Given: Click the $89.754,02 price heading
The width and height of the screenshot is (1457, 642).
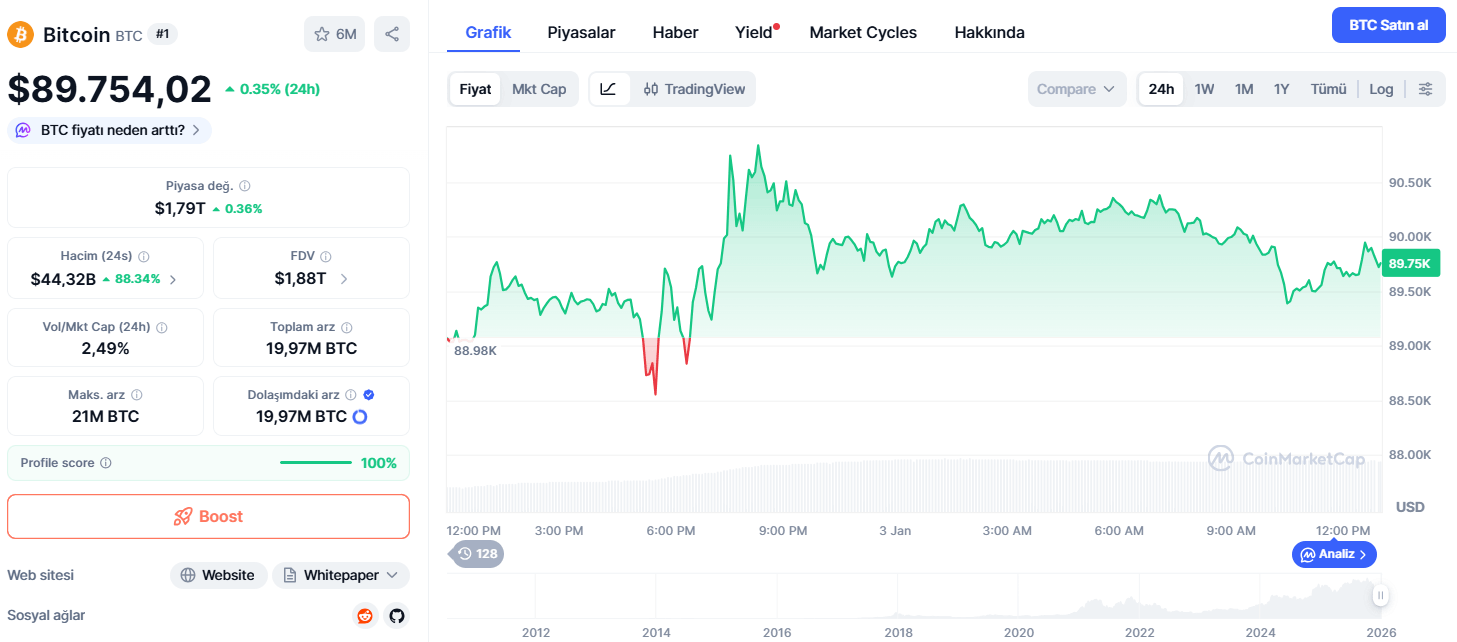Looking at the screenshot, I should pyautogui.click(x=109, y=89).
